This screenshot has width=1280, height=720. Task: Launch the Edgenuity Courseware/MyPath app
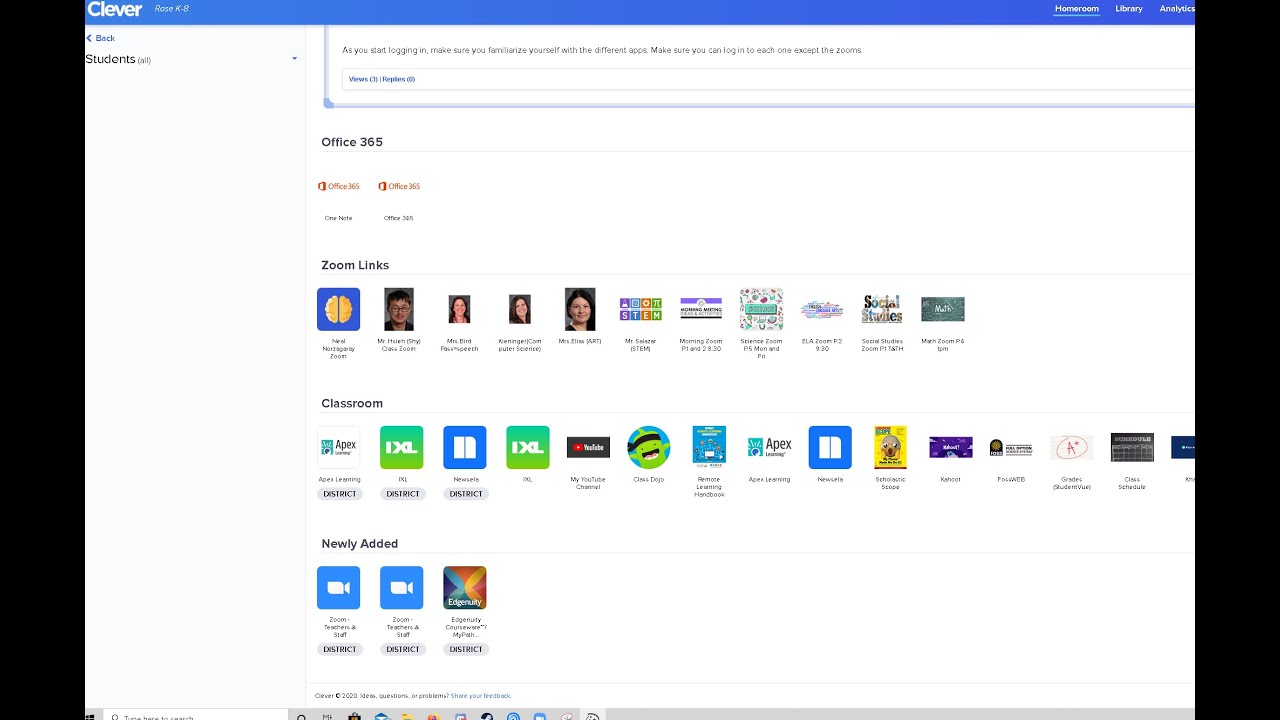(464, 587)
